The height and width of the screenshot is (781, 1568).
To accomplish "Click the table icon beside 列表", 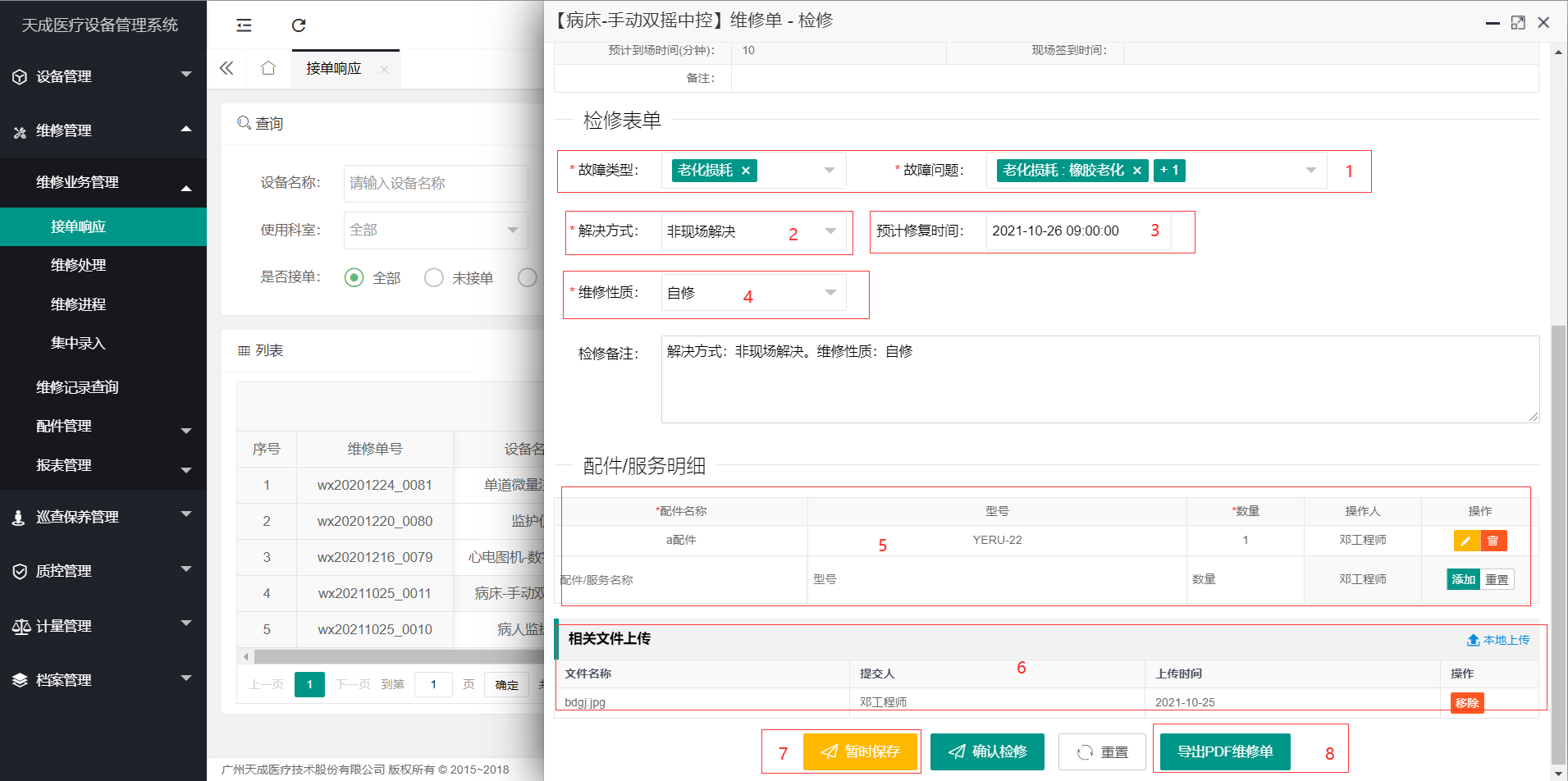I will point(244,351).
